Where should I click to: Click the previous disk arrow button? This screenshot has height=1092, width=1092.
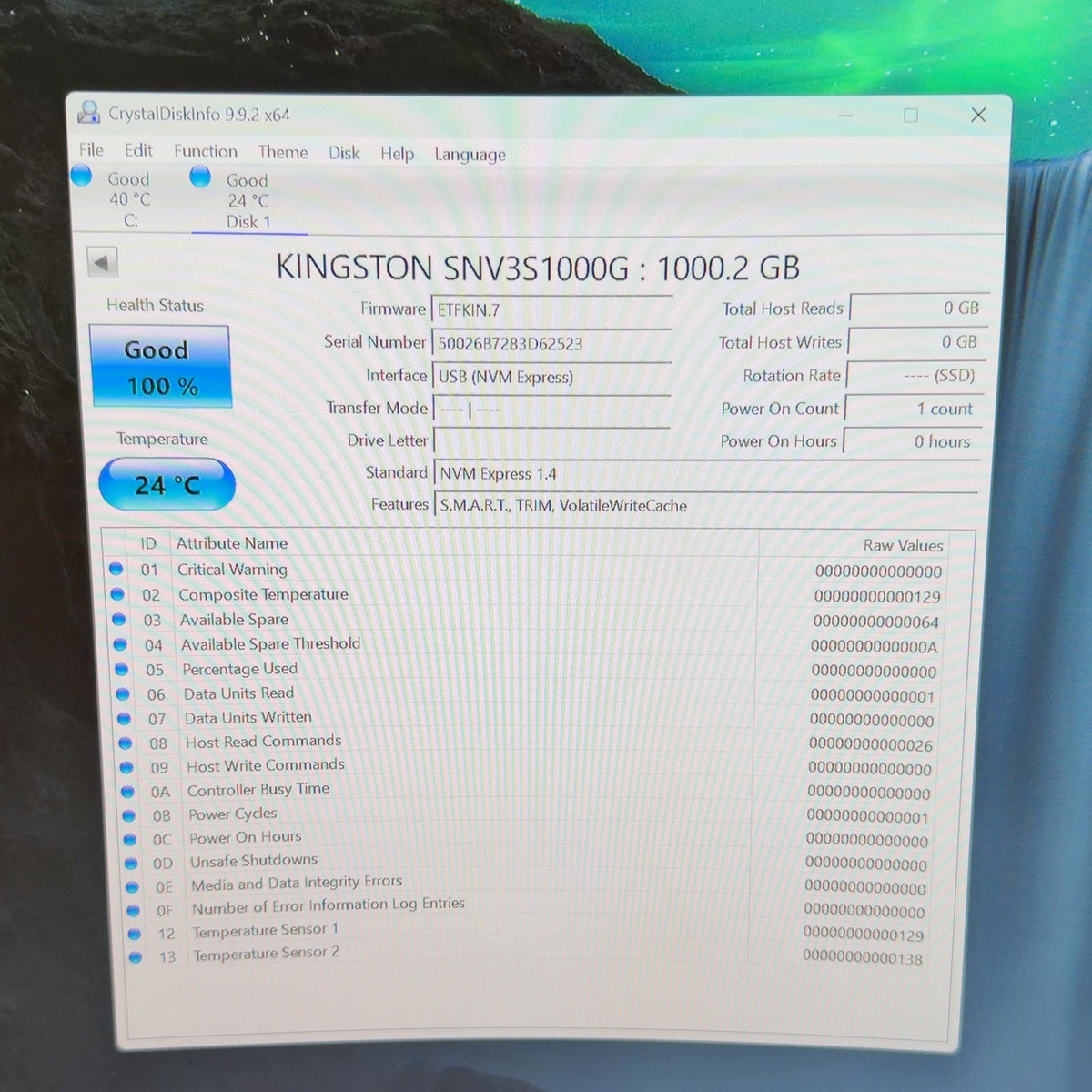[x=102, y=263]
